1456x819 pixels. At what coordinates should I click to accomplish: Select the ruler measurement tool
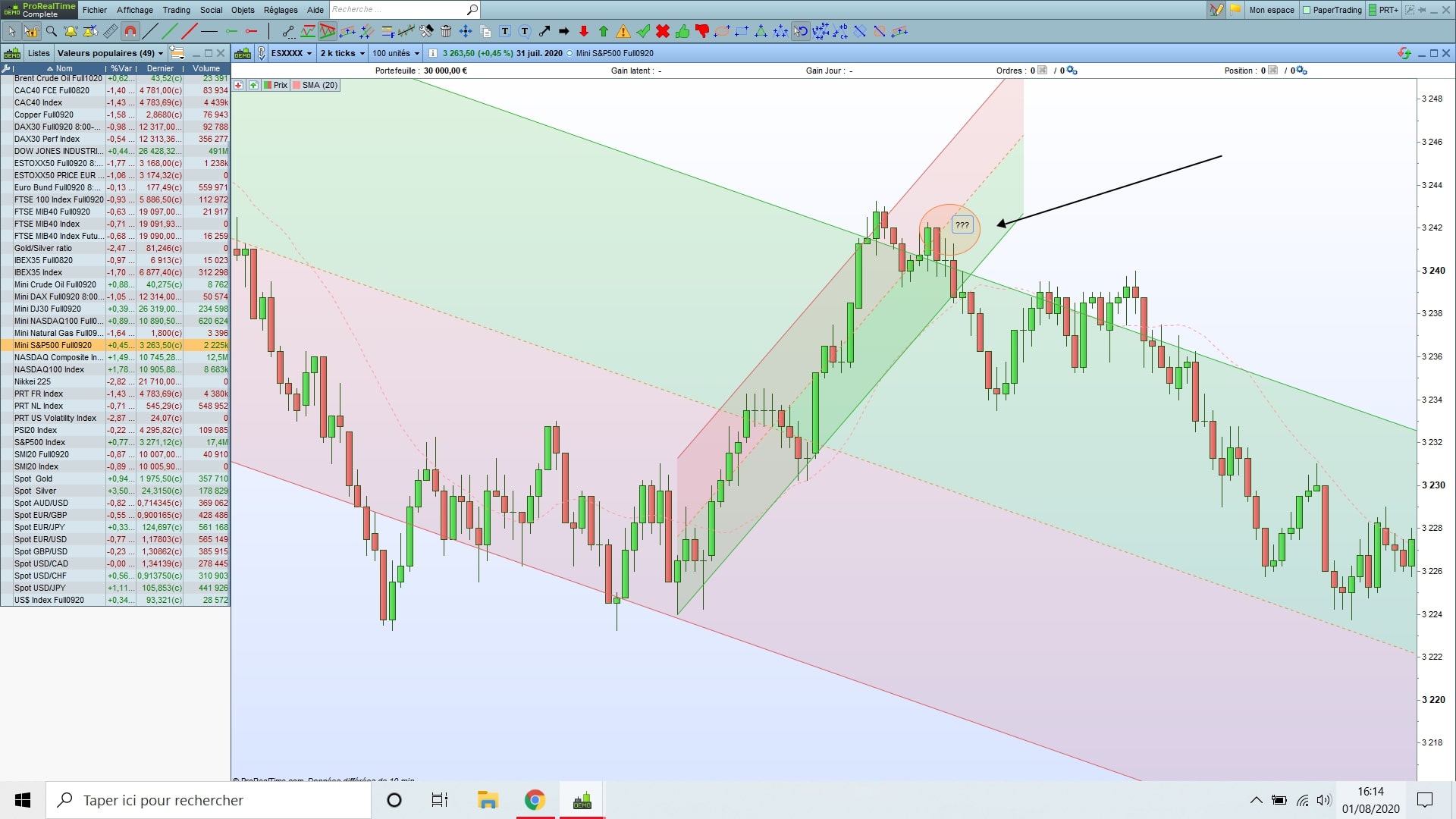coord(111,31)
